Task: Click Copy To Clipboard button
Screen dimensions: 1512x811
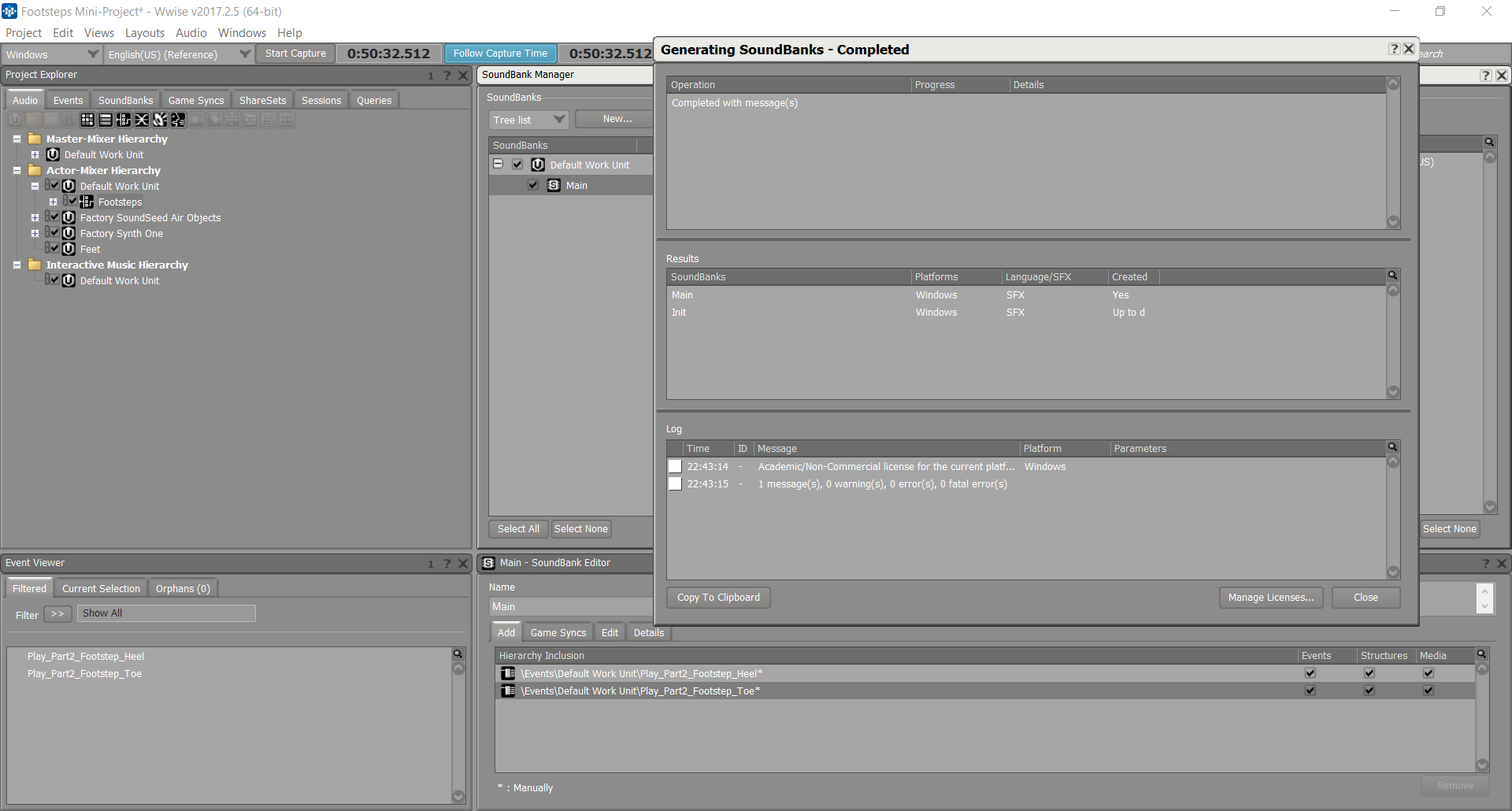Action: point(718,598)
